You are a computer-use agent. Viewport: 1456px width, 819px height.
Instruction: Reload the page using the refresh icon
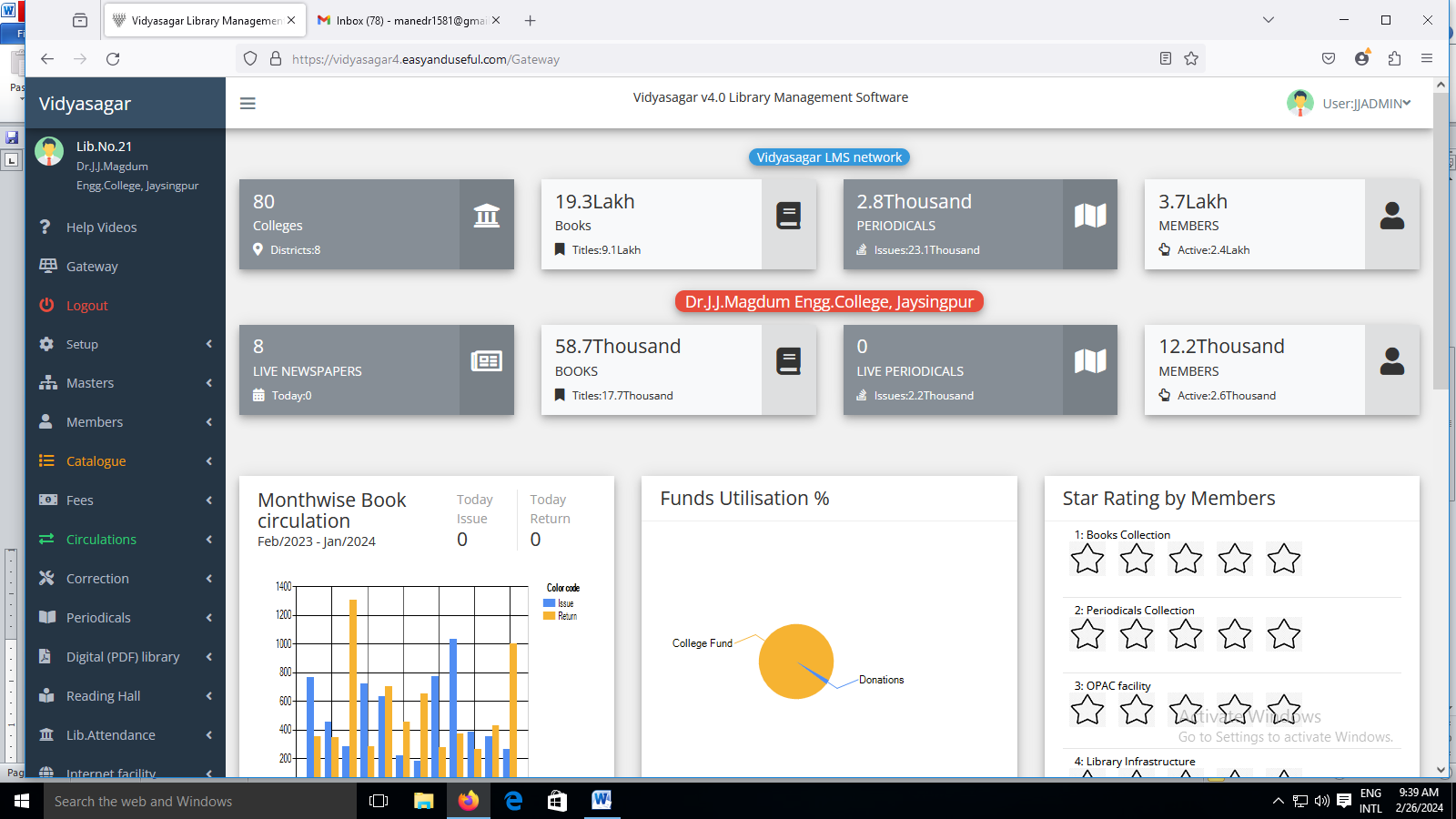[113, 59]
